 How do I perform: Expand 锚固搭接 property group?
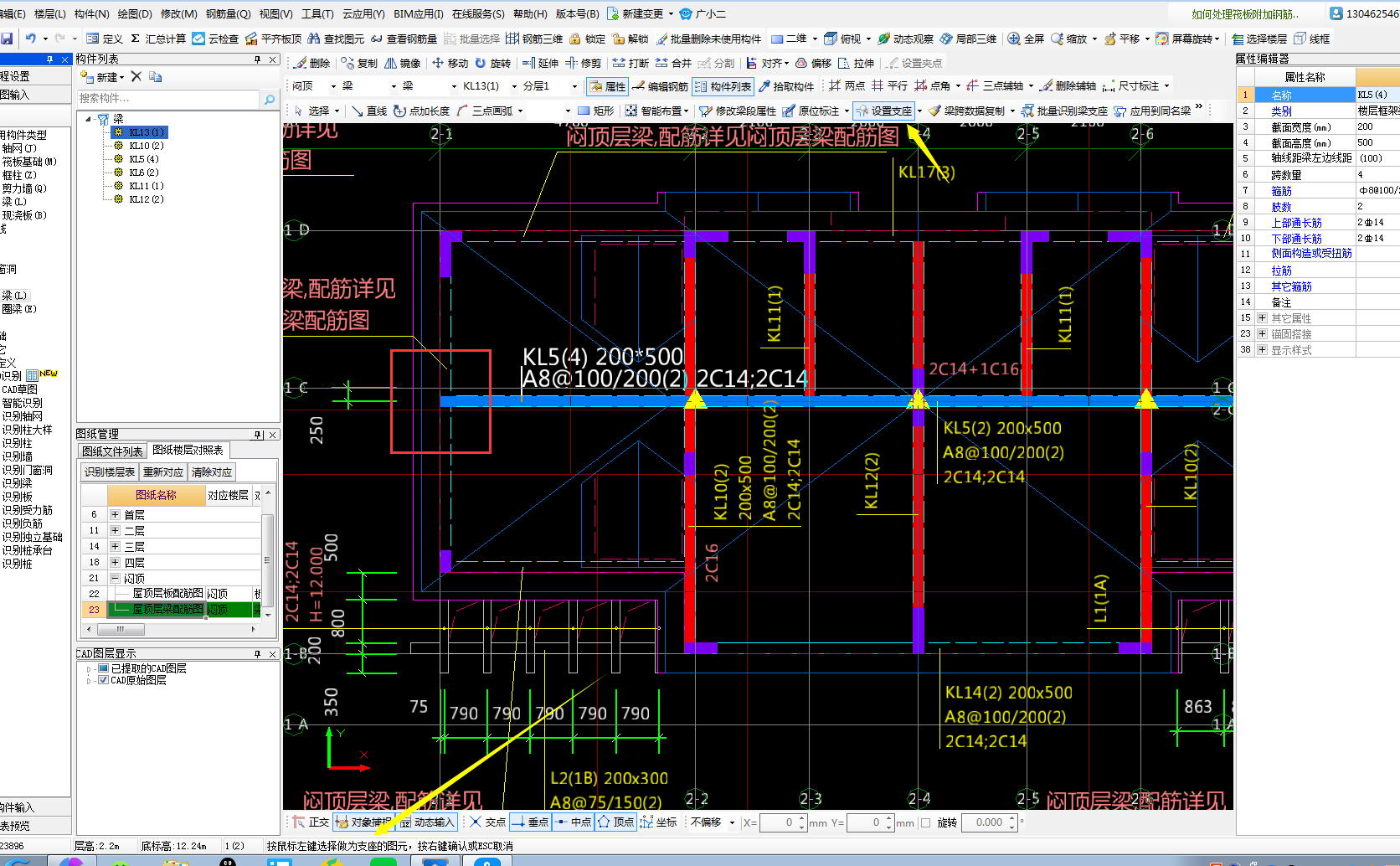coord(1262,333)
